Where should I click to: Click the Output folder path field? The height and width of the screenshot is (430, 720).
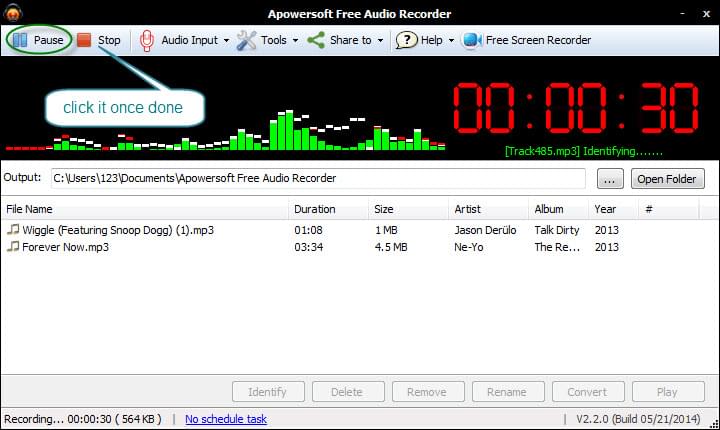pos(318,179)
